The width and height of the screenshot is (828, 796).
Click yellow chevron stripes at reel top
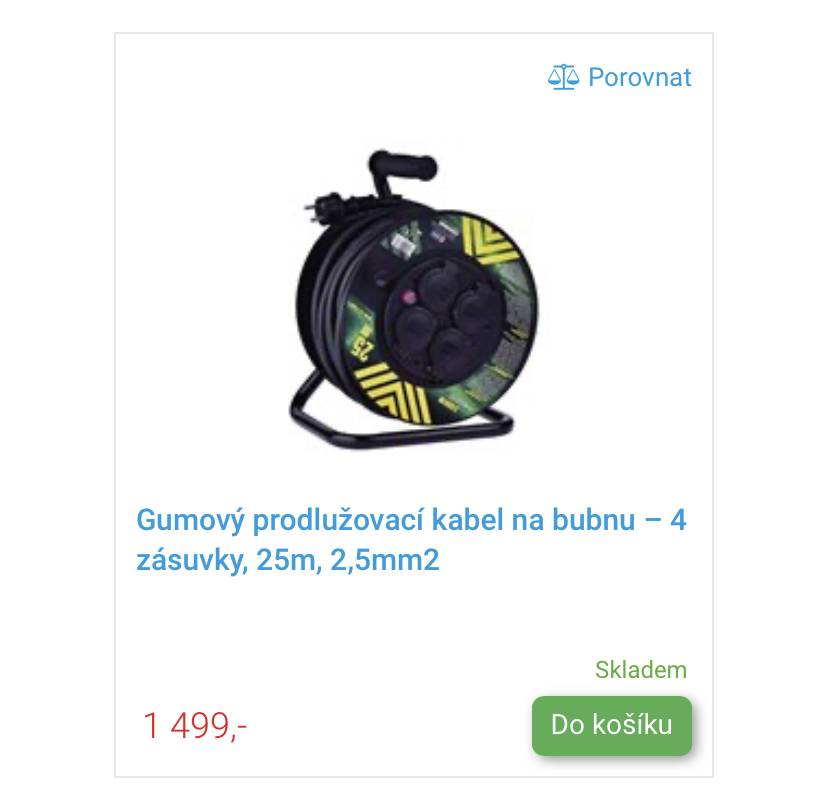pos(488,240)
